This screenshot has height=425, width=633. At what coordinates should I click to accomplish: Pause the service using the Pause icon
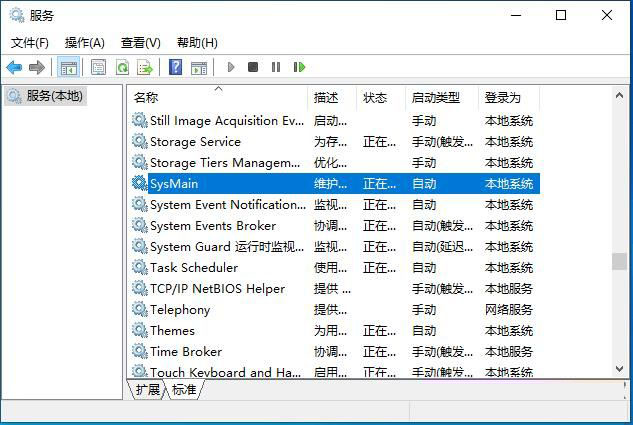coord(276,67)
